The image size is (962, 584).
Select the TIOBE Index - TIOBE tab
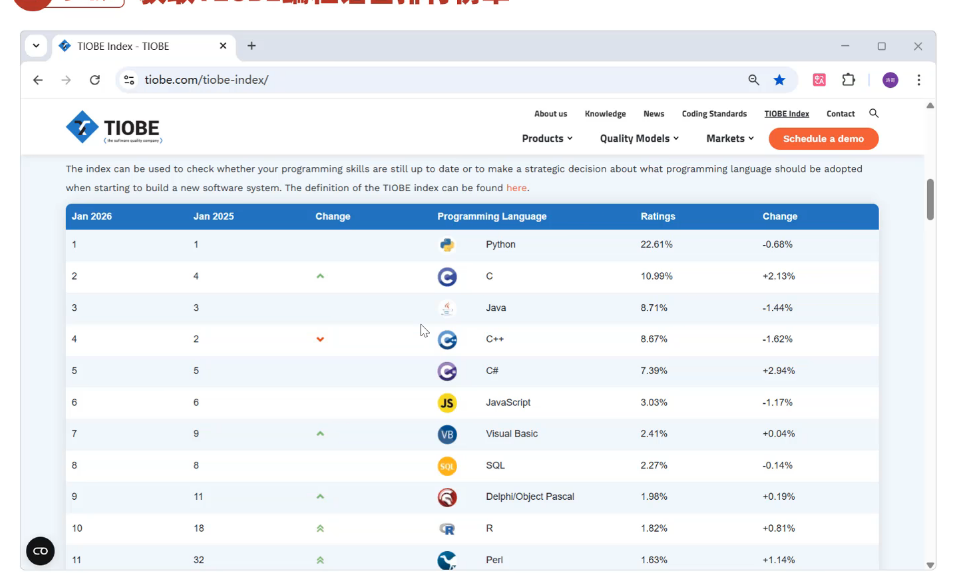point(144,47)
